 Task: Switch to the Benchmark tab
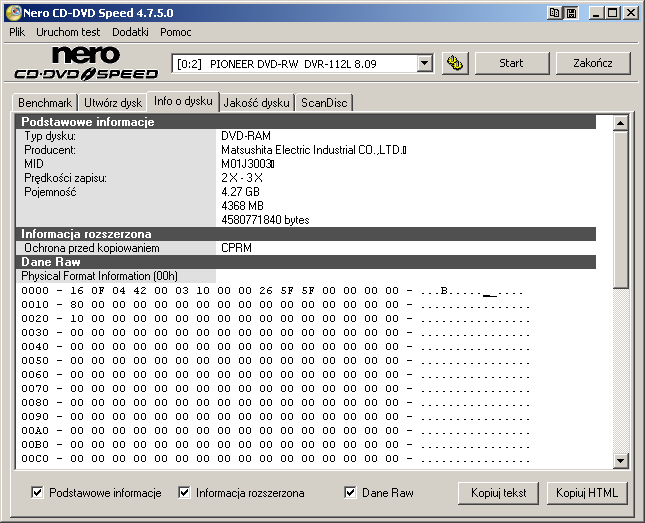tap(45, 102)
